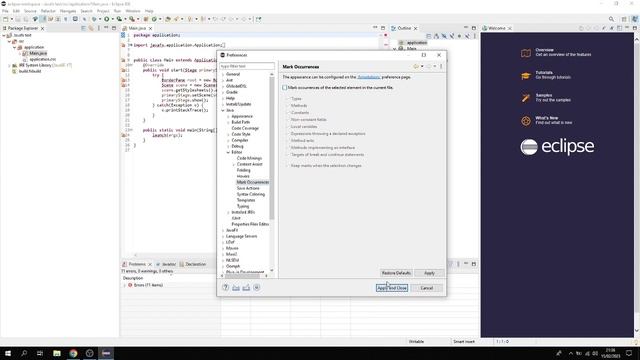Expand the Installed JREs node
640x360 pixels.
(x=228, y=212)
